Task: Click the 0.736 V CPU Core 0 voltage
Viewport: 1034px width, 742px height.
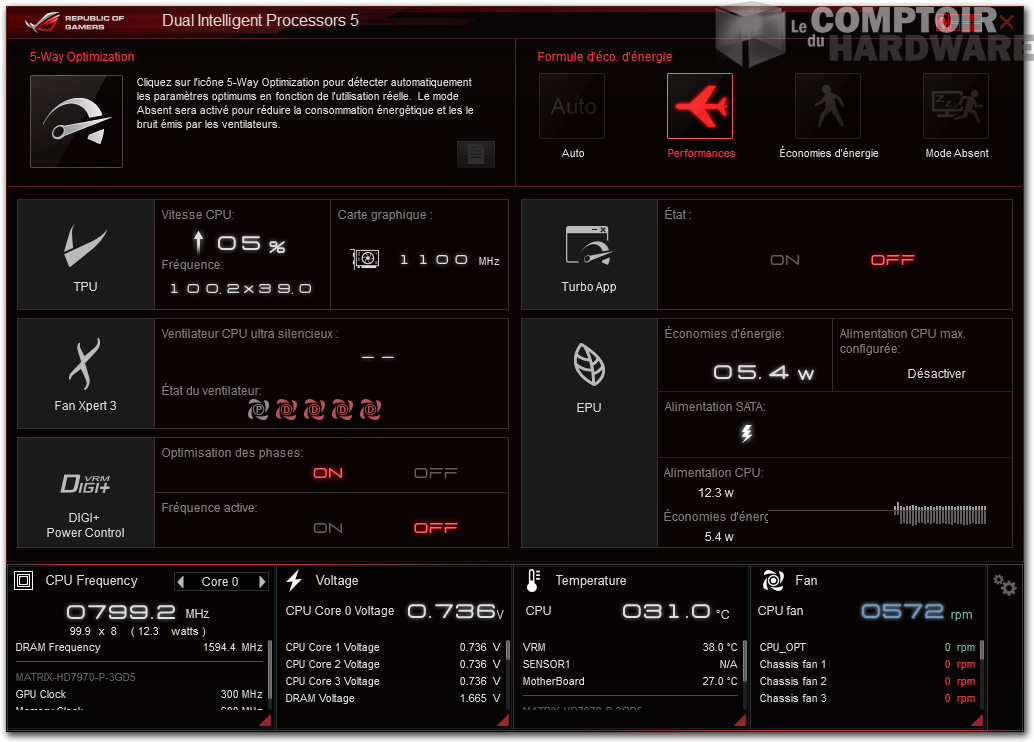Action: [x=456, y=612]
